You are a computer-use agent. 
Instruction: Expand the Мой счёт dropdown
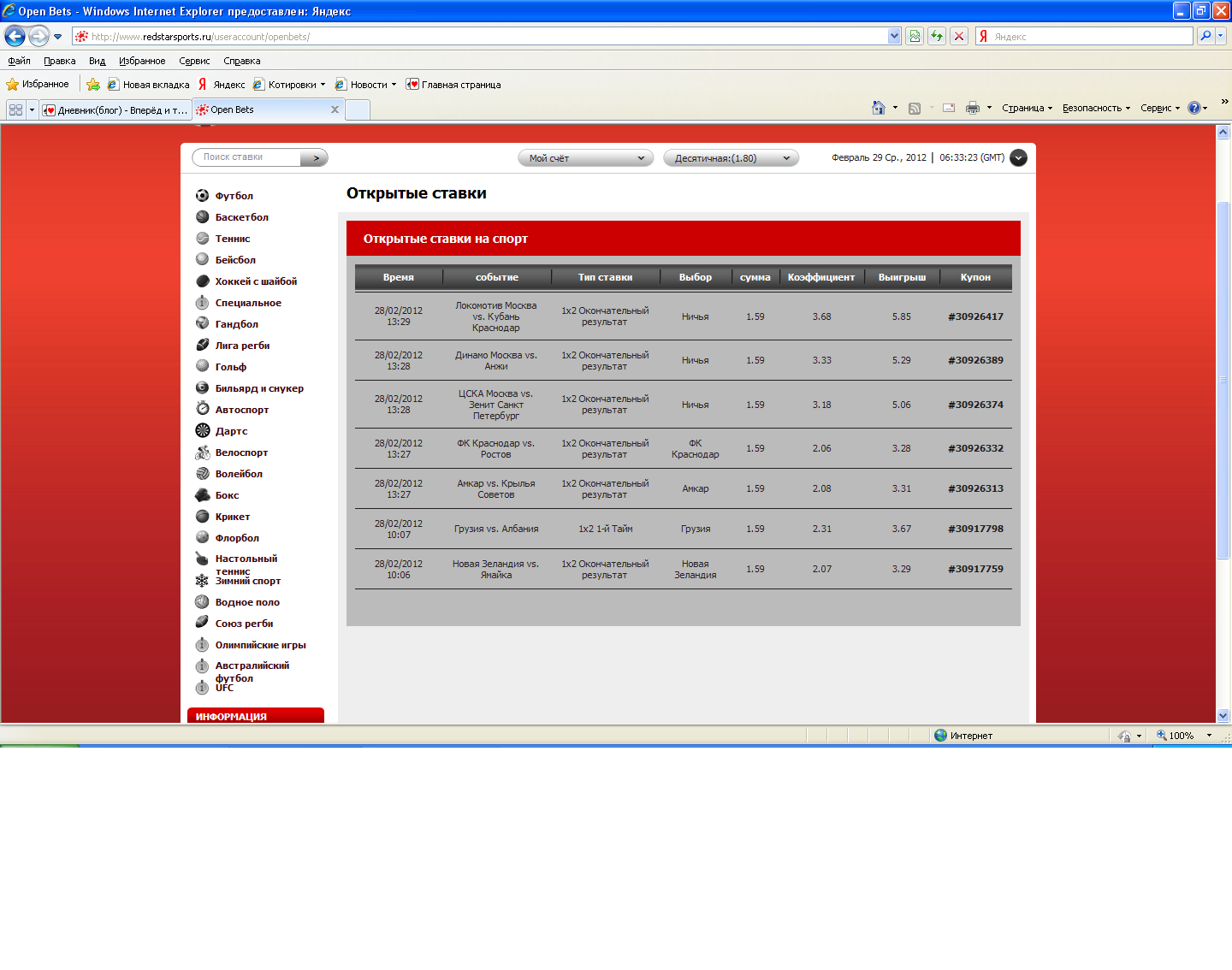coord(585,158)
